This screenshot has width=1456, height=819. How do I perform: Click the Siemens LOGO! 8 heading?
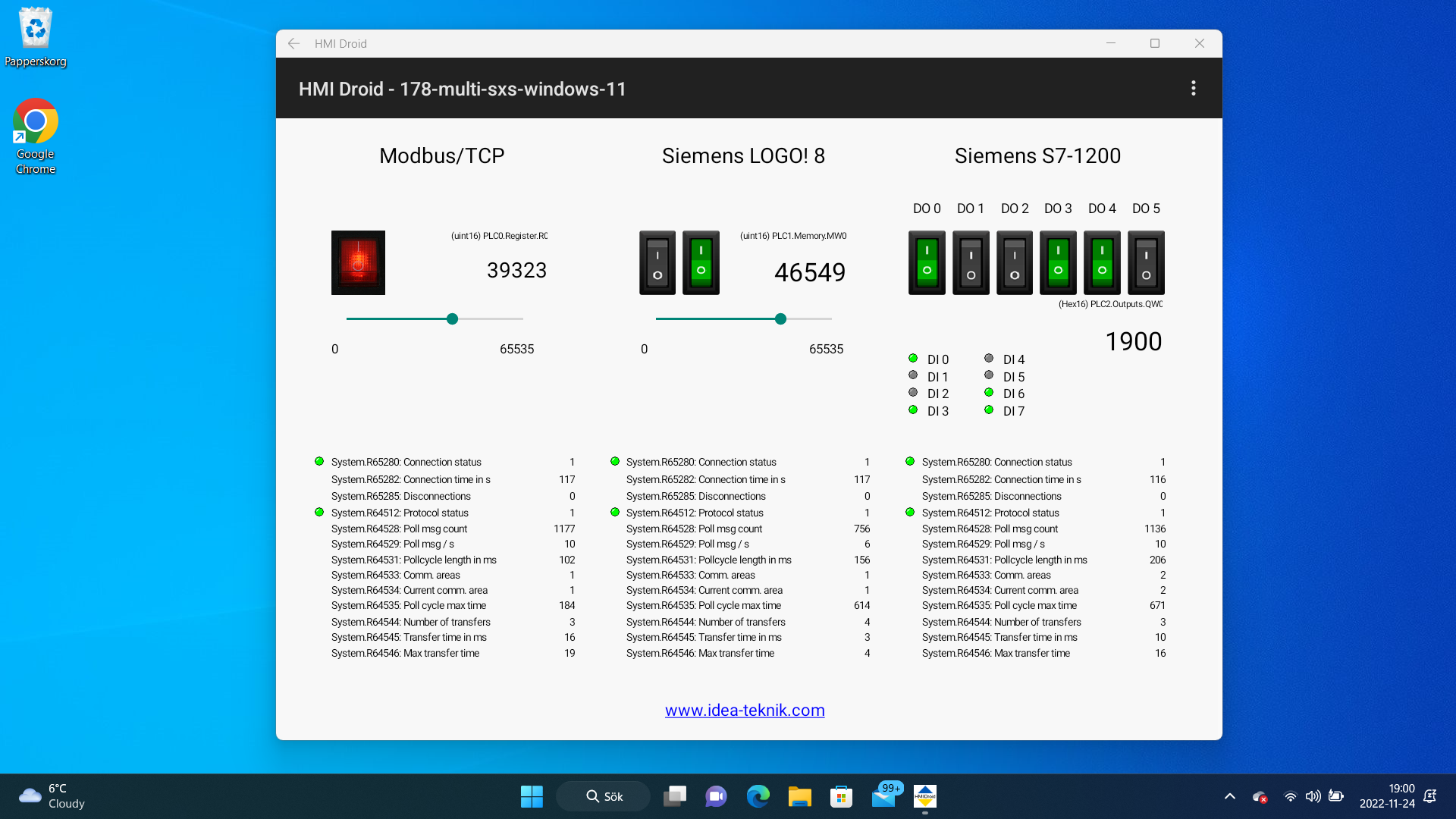tap(743, 156)
